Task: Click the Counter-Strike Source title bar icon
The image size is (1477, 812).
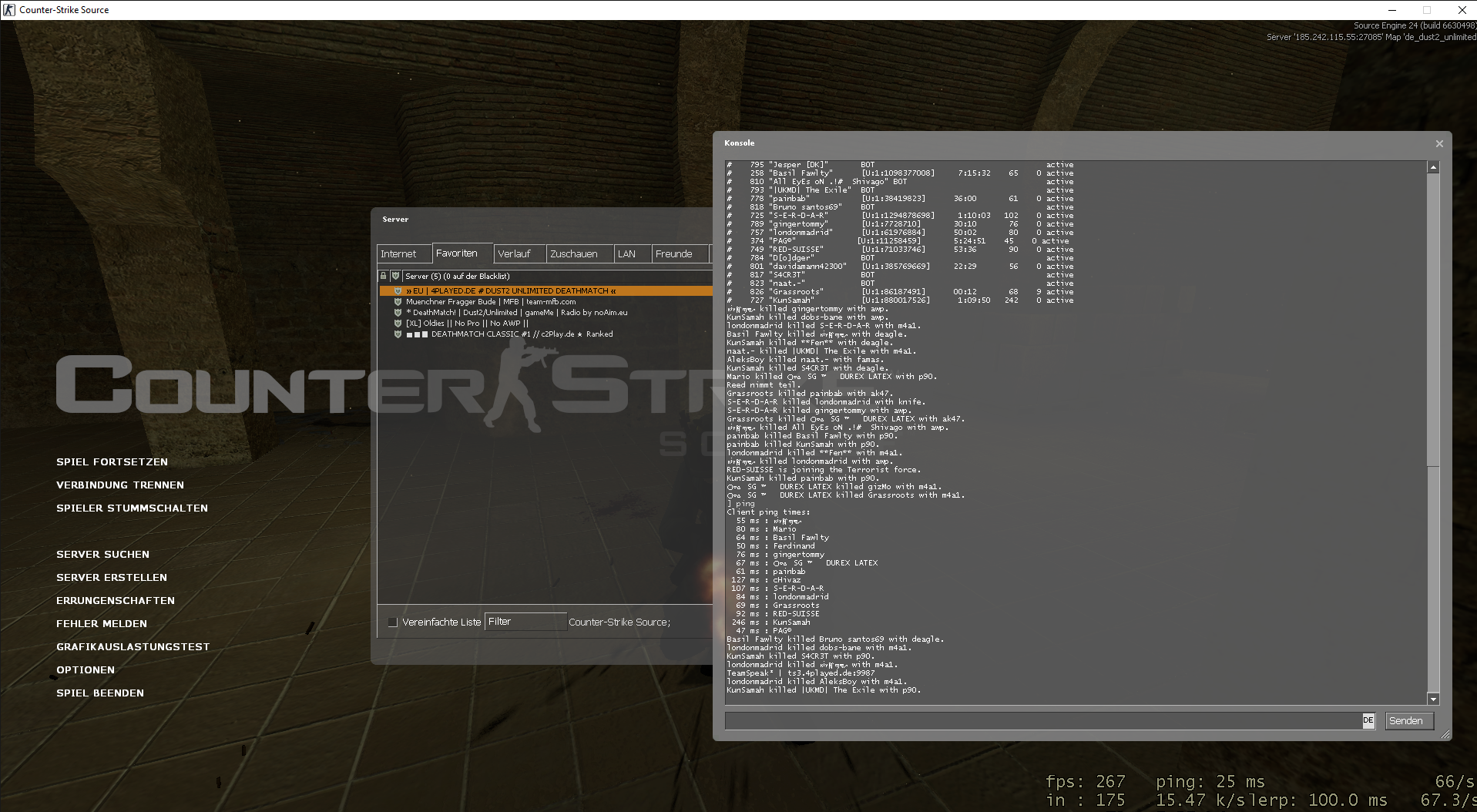Action: click(x=8, y=10)
